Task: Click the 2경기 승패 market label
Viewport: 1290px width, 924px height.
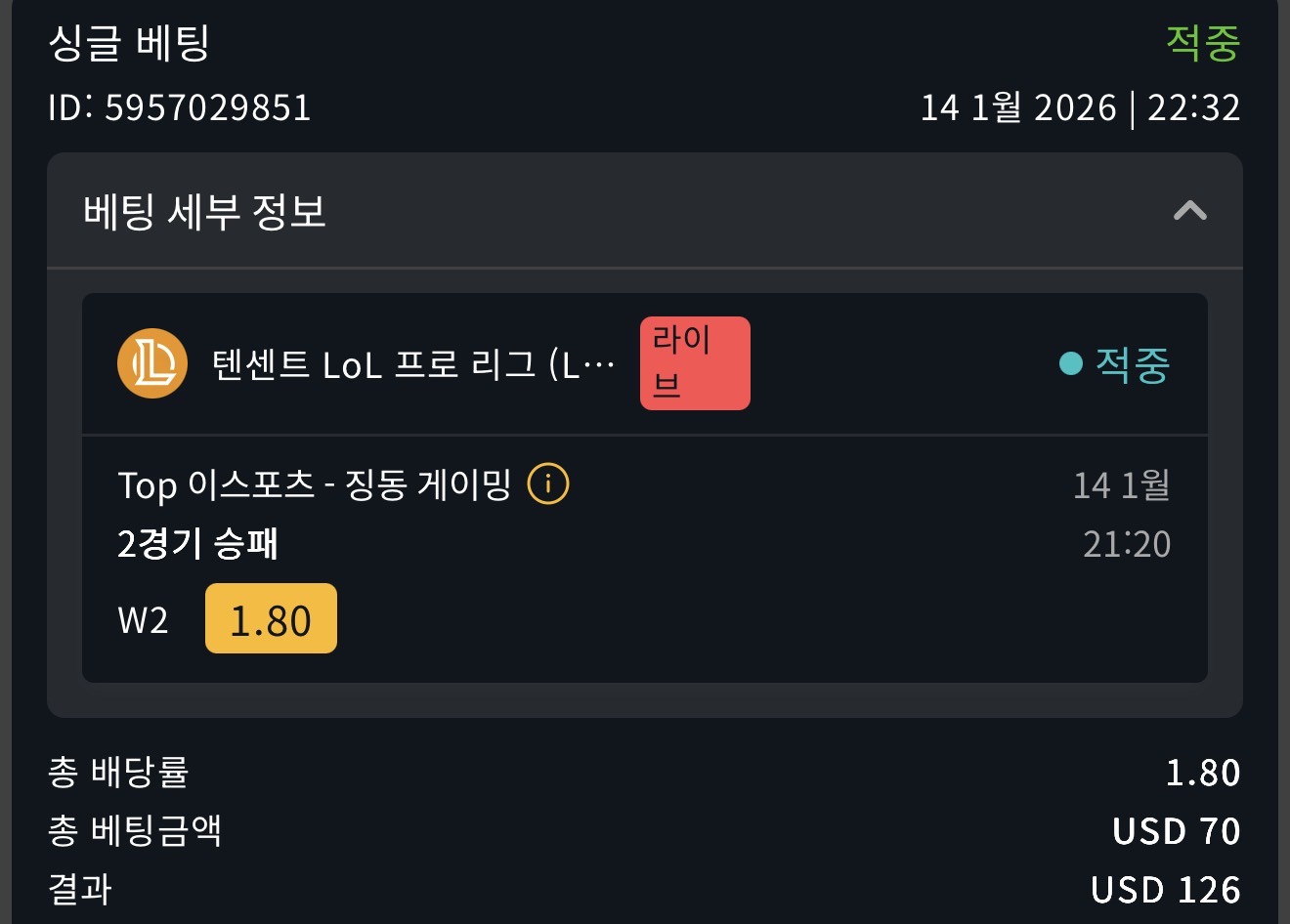Action: (197, 543)
